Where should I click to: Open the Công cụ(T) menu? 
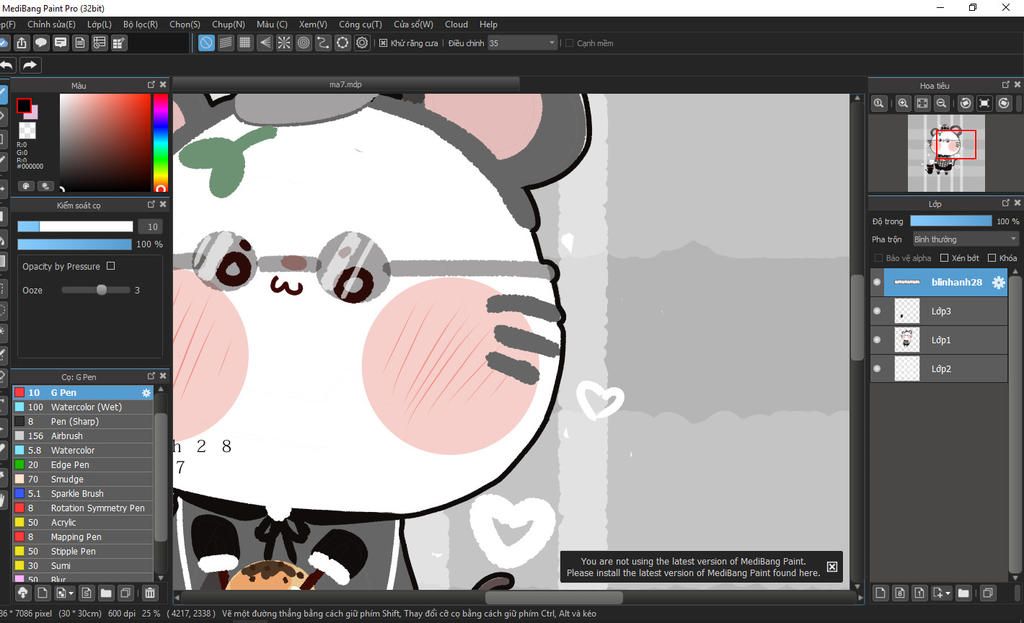pos(360,24)
